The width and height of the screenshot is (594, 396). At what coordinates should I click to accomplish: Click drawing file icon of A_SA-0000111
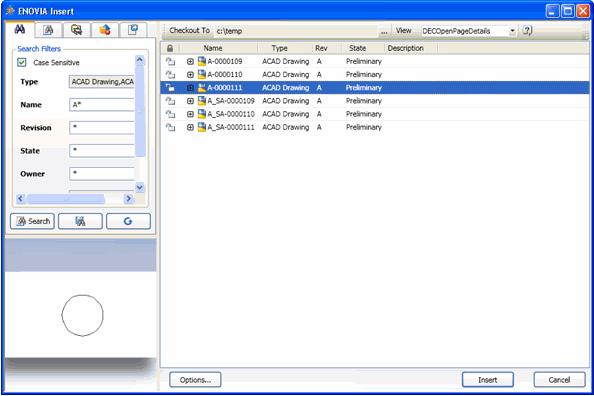pyautogui.click(x=202, y=127)
